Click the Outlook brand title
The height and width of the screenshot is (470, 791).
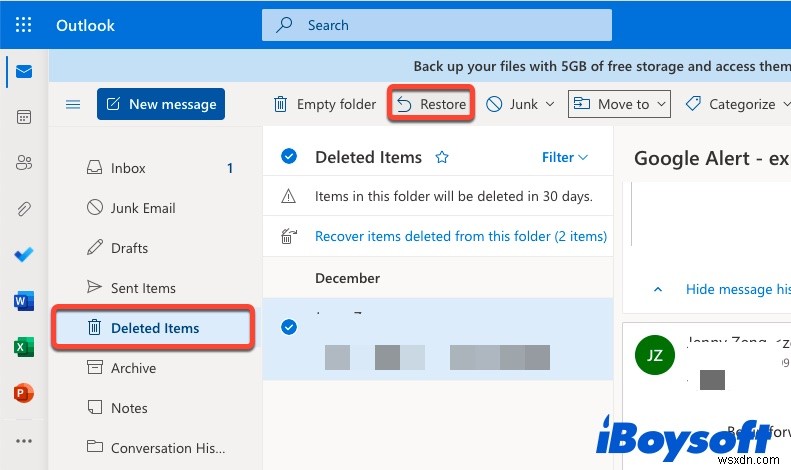coord(85,25)
